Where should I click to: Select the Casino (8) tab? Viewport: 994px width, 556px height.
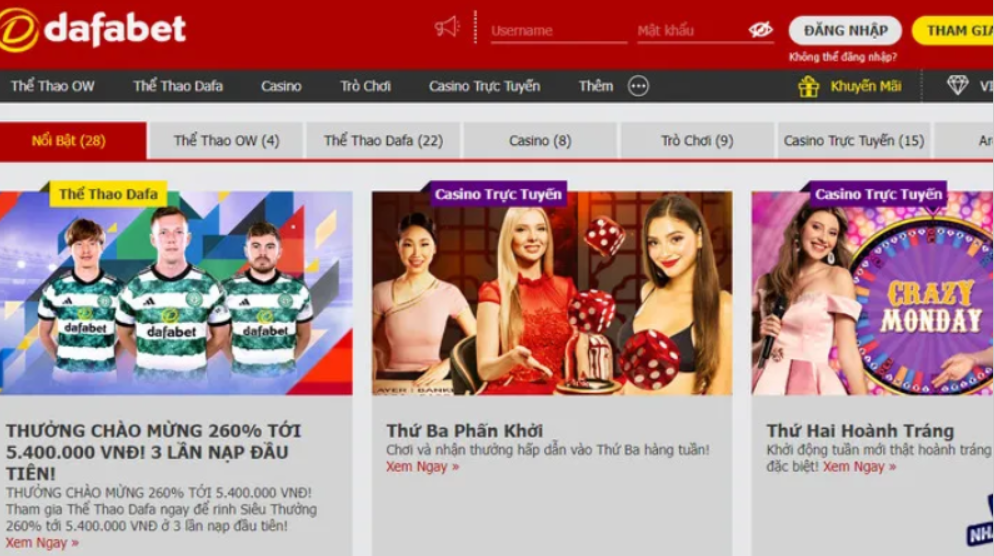540,141
